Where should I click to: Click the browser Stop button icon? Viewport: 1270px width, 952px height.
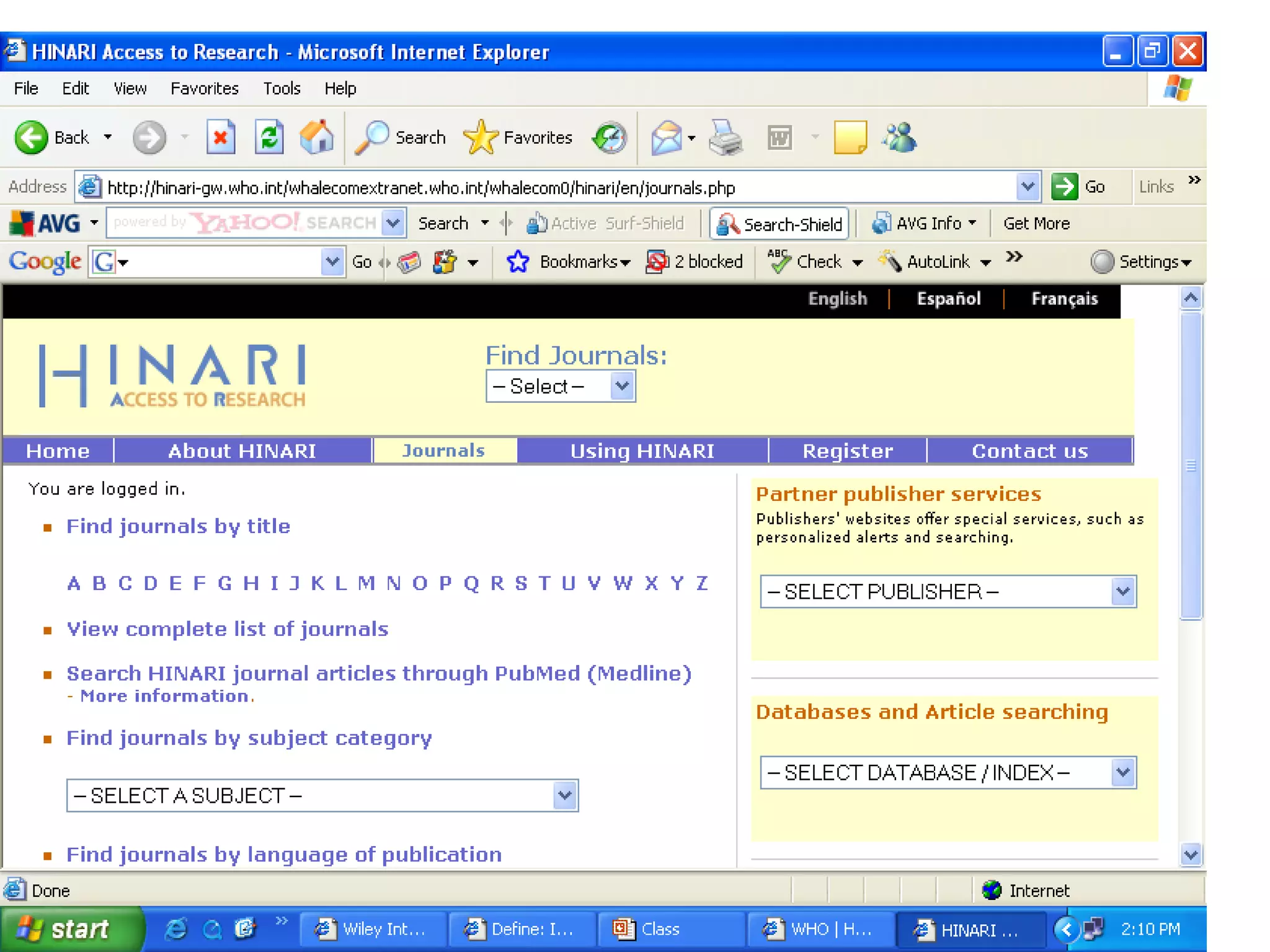(220, 137)
